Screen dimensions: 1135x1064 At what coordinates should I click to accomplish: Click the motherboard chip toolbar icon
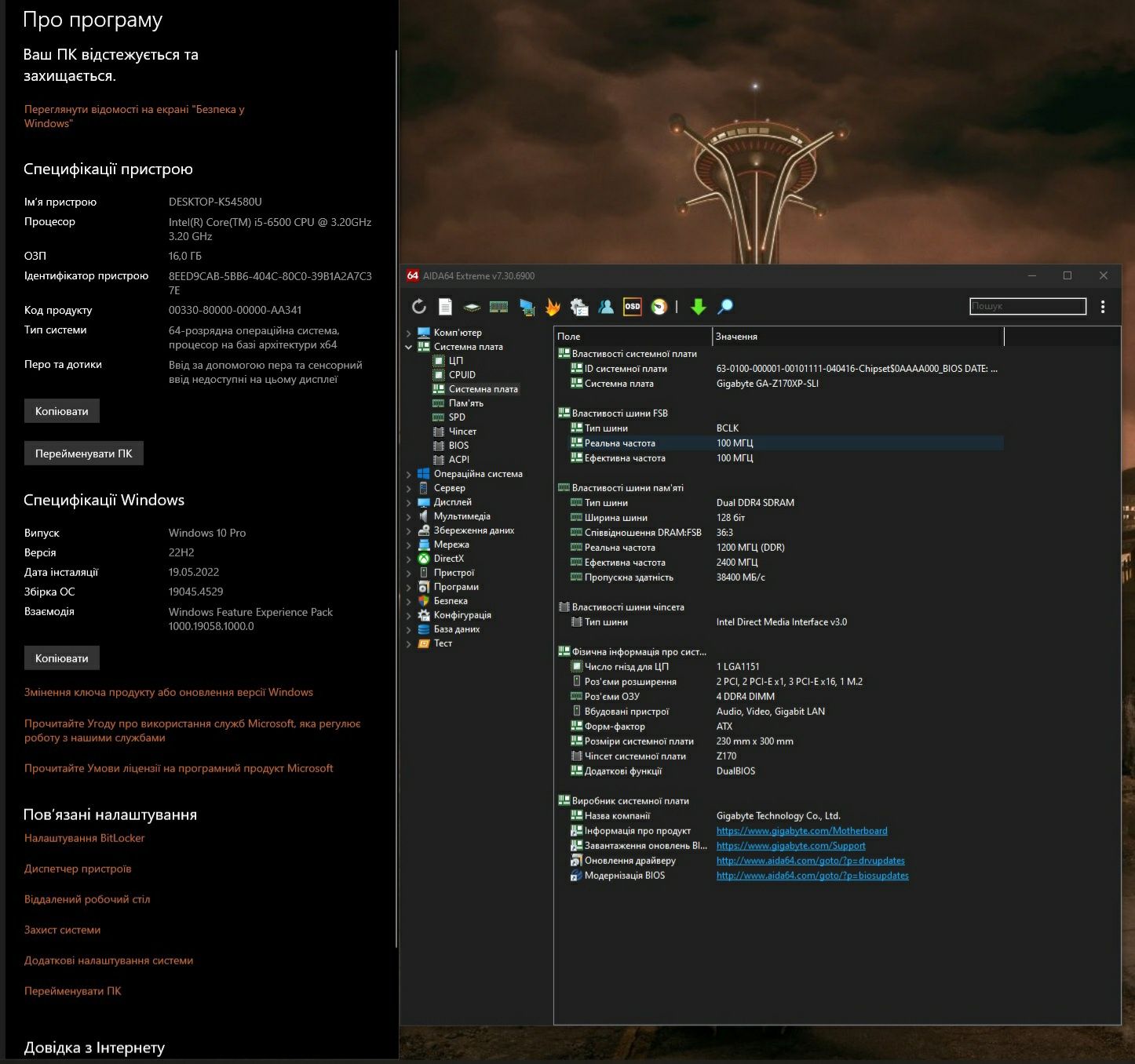coord(472,307)
